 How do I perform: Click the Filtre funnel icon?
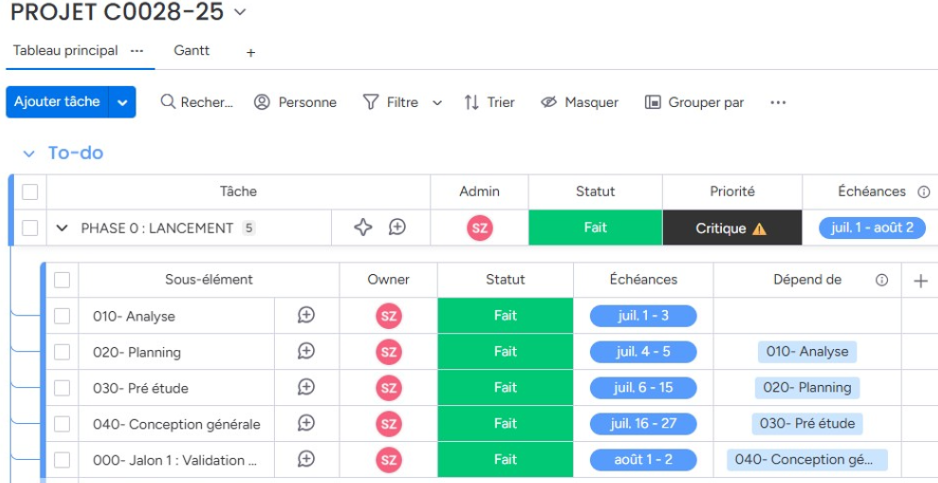click(371, 102)
